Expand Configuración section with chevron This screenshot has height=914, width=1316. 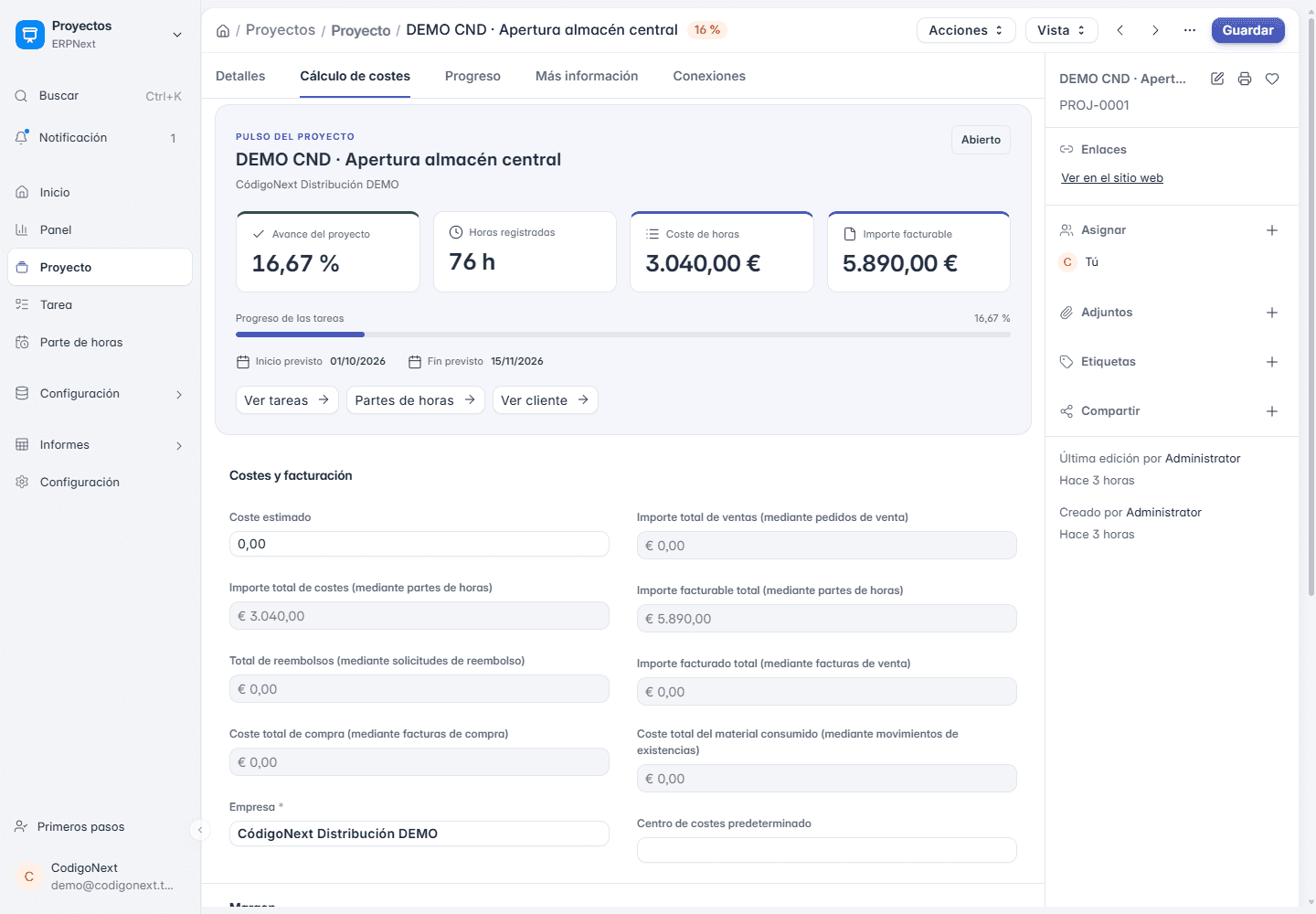(x=179, y=395)
